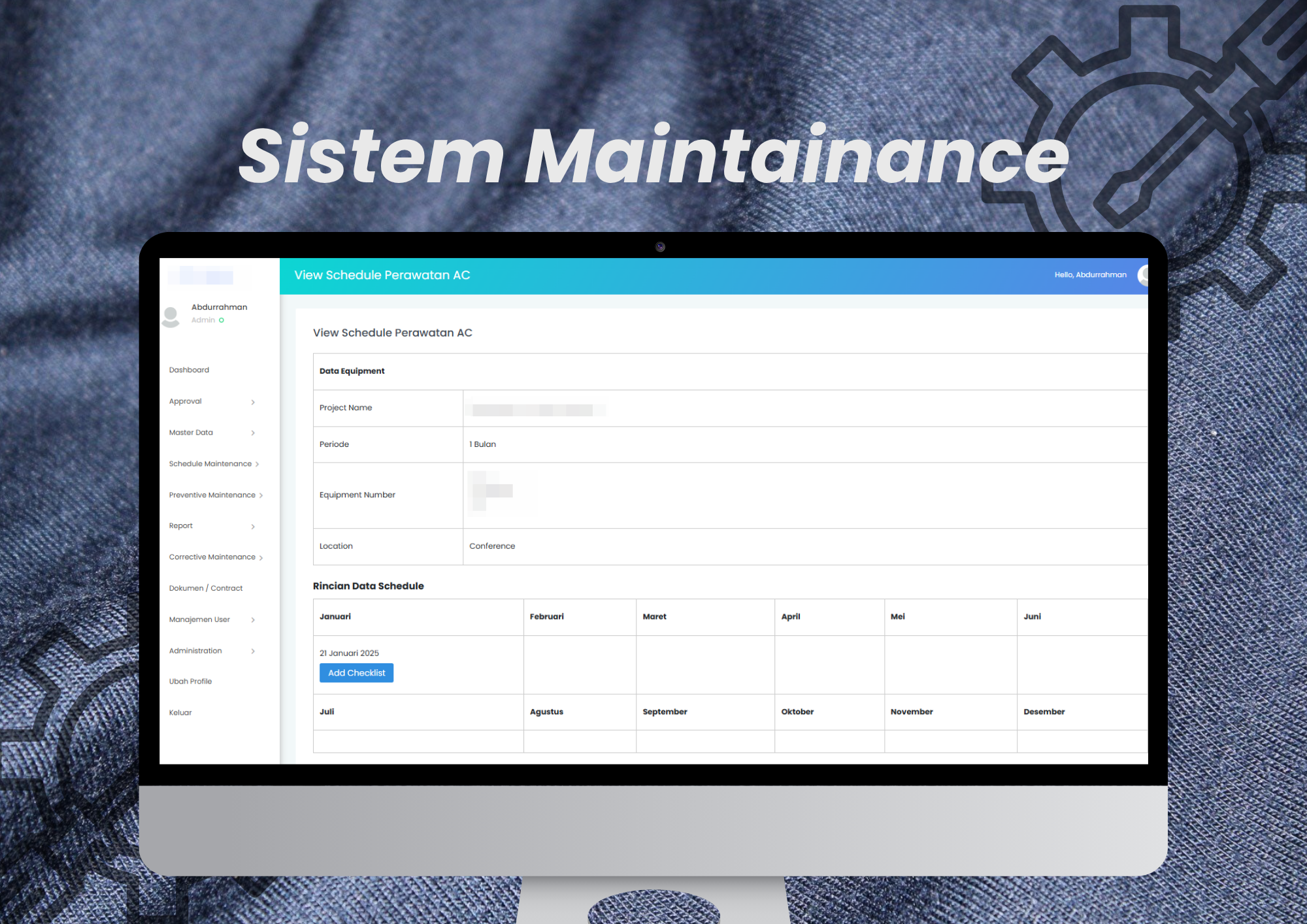Open the Dashboard page
The width and height of the screenshot is (1307, 924).
189,369
